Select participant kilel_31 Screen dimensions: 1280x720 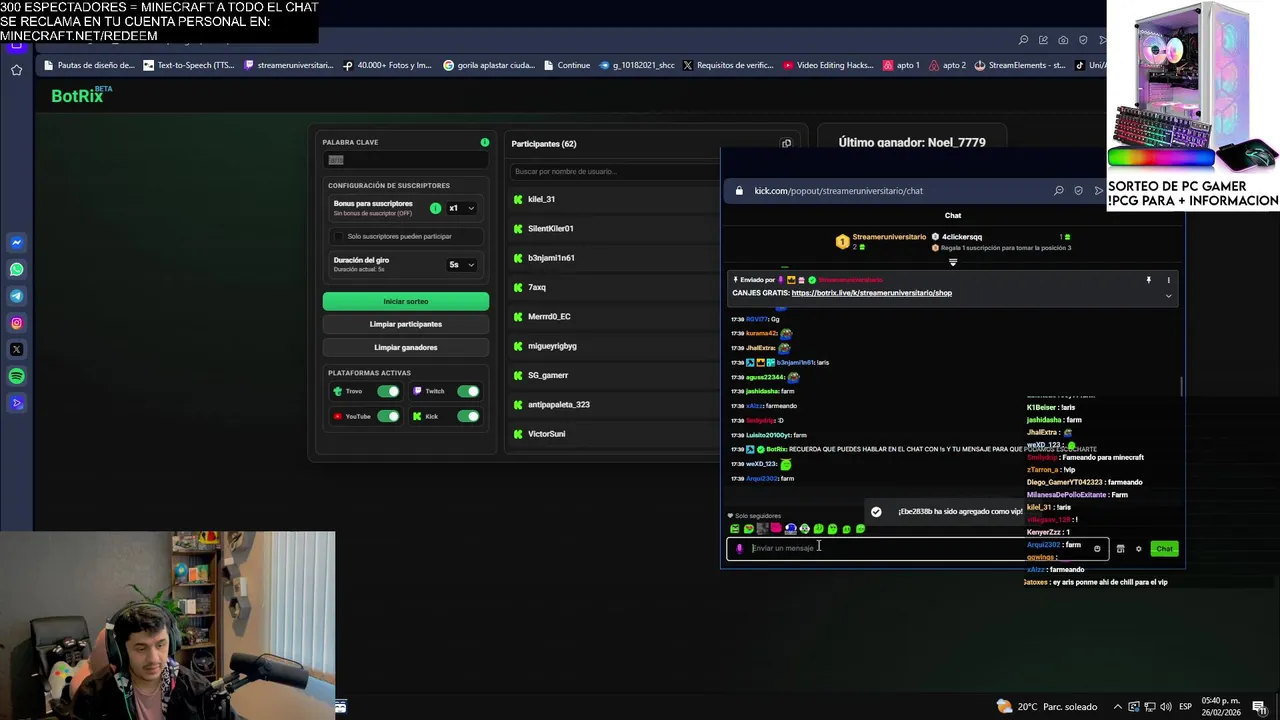(x=614, y=199)
